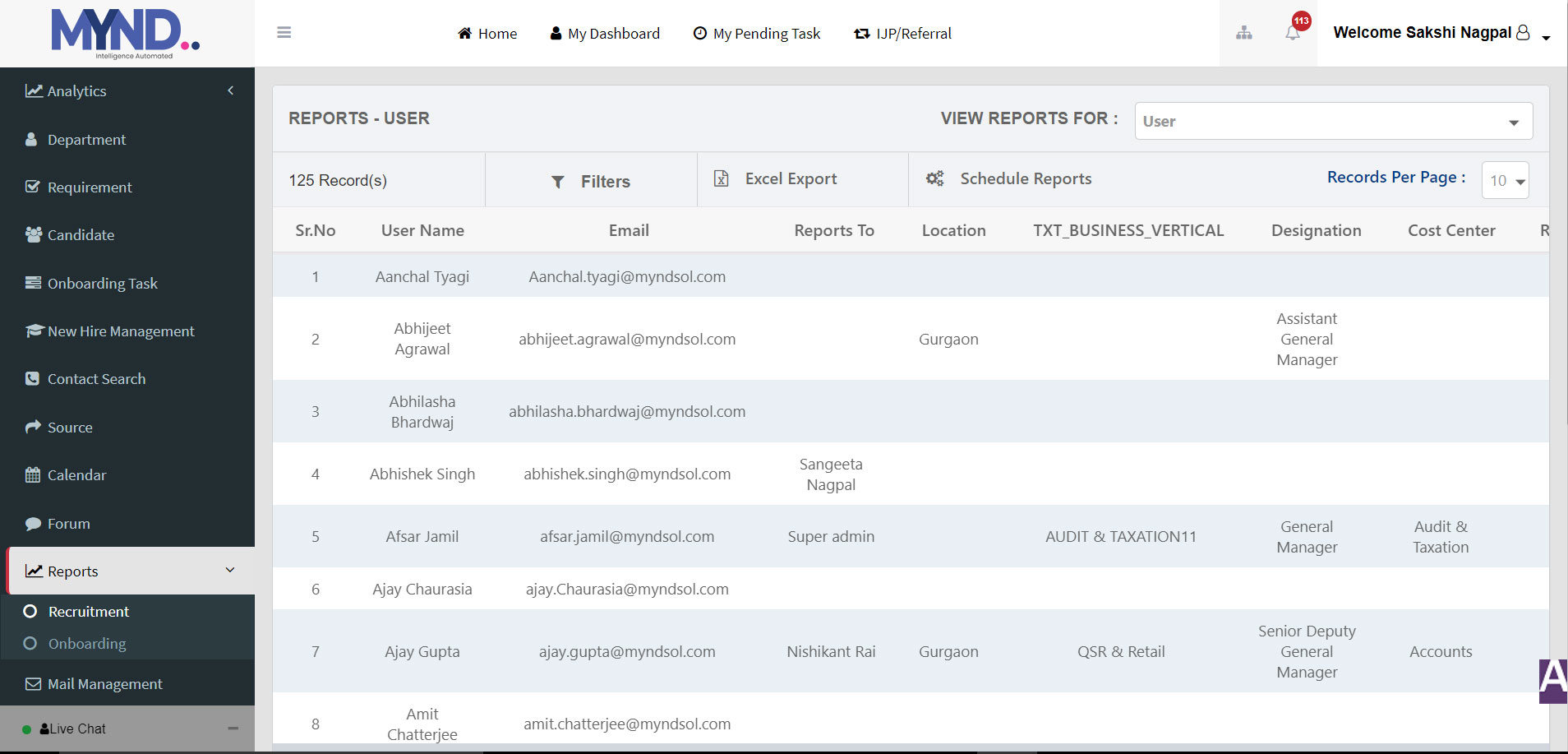The width and height of the screenshot is (1568, 754).
Task: Click the 125 Record(s) label
Action: point(338,180)
